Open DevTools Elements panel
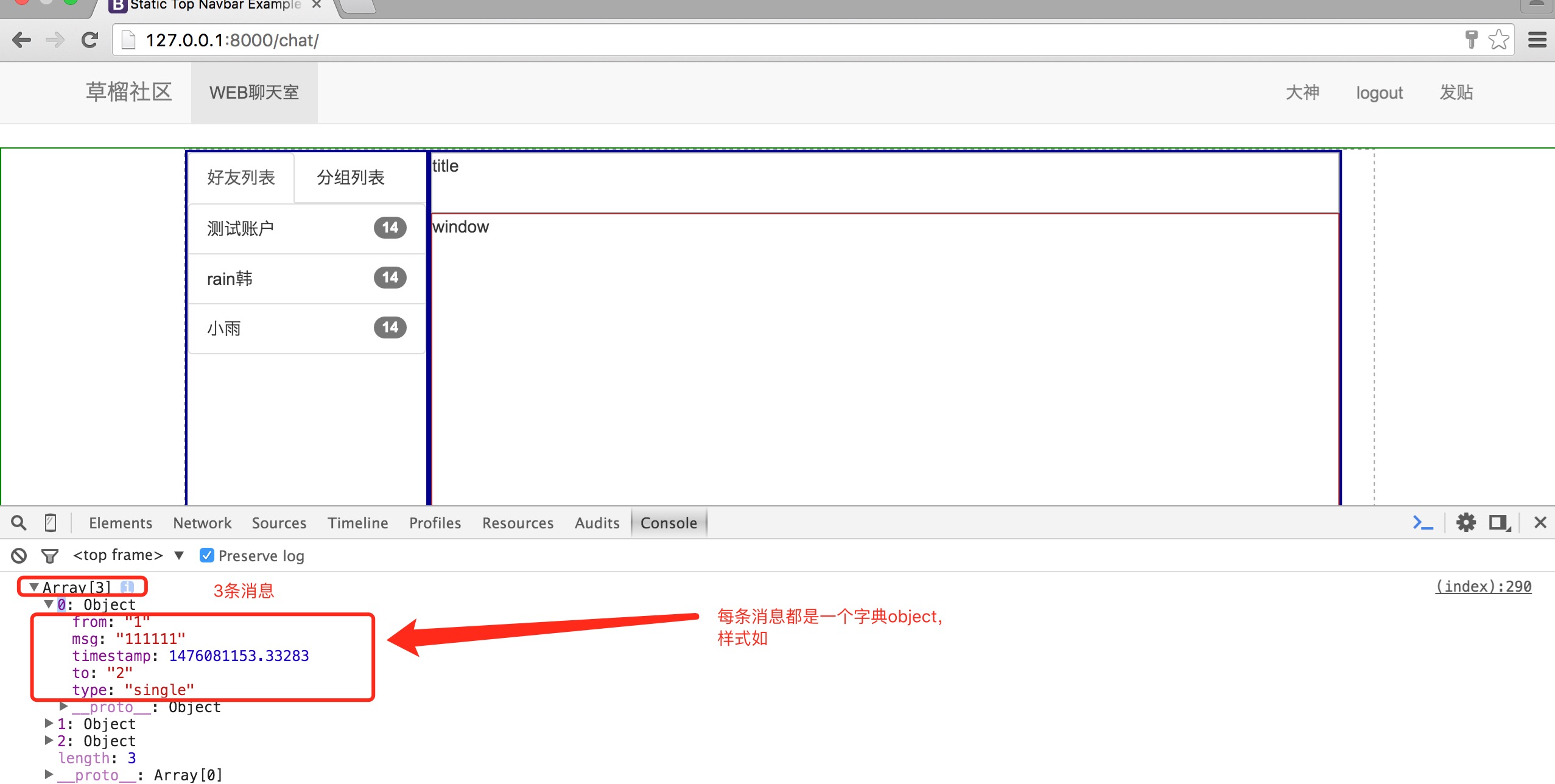This screenshot has width=1555, height=784. point(121,523)
